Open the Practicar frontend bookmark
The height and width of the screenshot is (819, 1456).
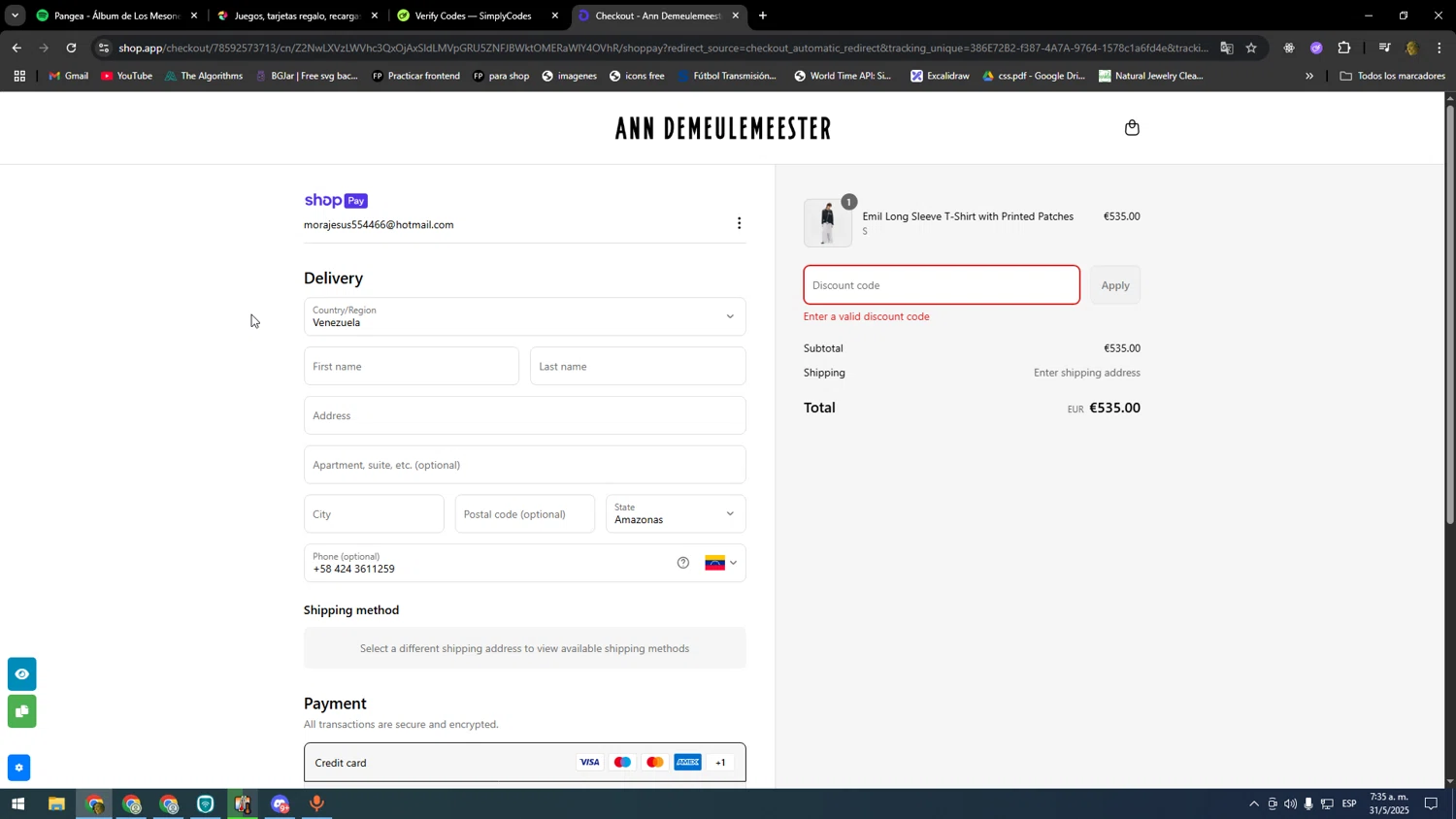pyautogui.click(x=415, y=76)
